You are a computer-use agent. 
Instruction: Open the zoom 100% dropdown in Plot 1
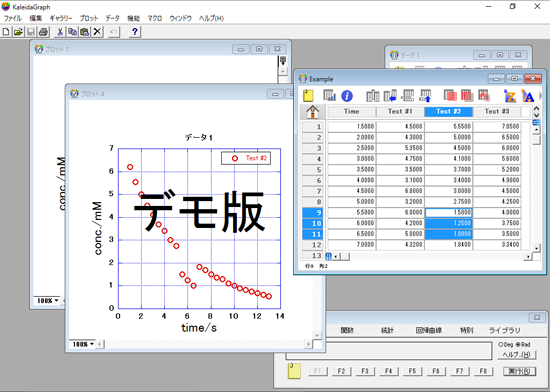point(48,300)
